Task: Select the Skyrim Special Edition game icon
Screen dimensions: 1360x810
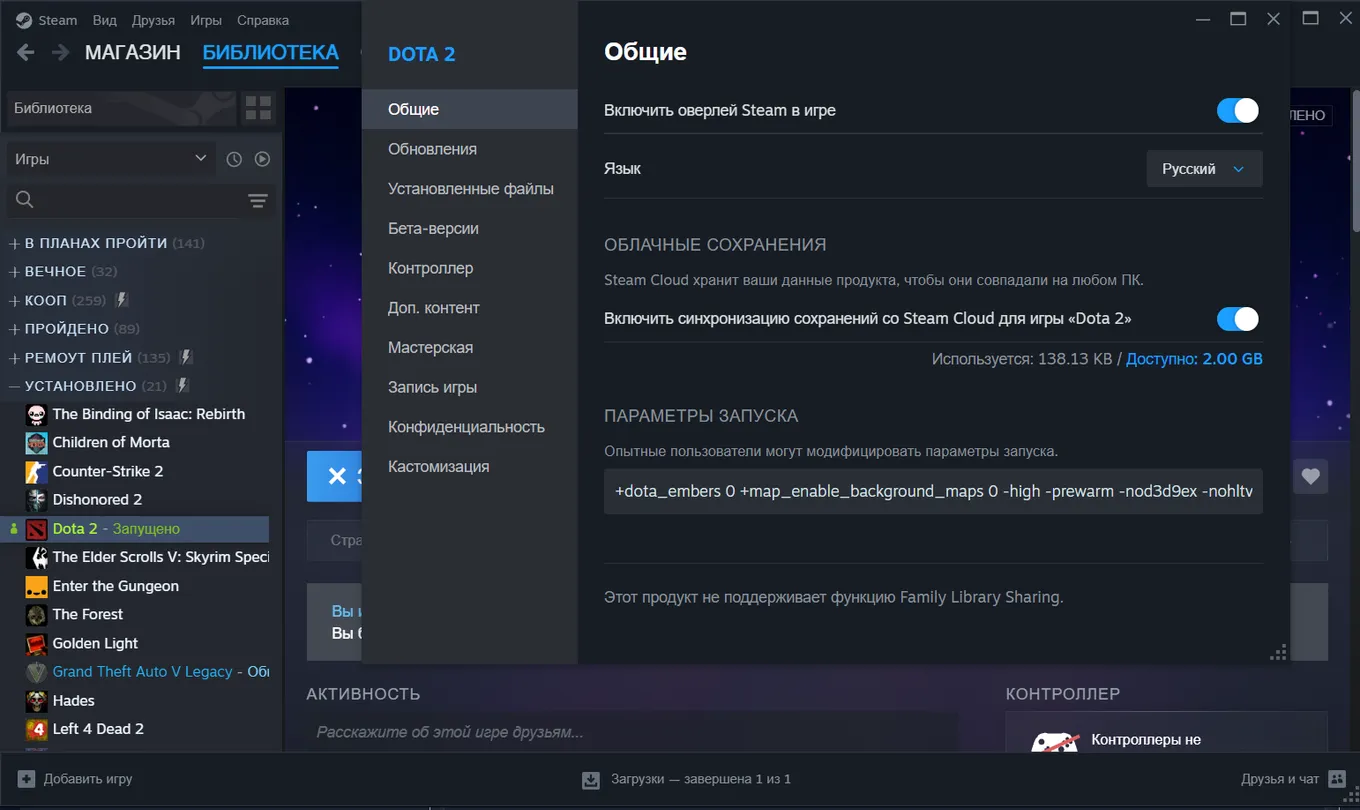Action: [37, 557]
